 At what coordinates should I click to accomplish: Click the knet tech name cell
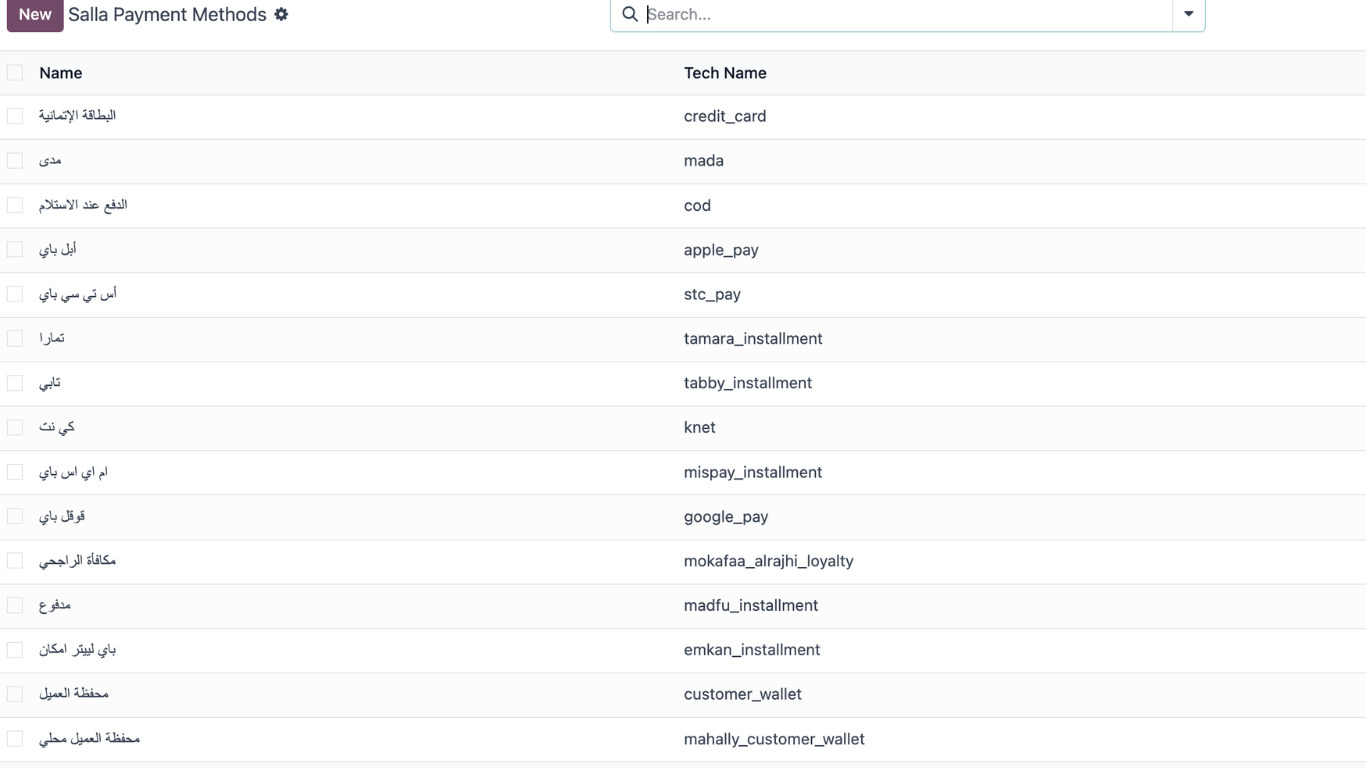point(700,428)
